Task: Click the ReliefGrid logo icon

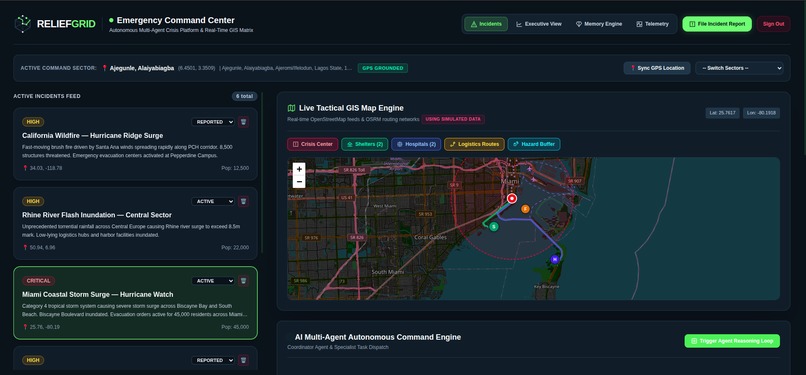Action: click(23, 24)
